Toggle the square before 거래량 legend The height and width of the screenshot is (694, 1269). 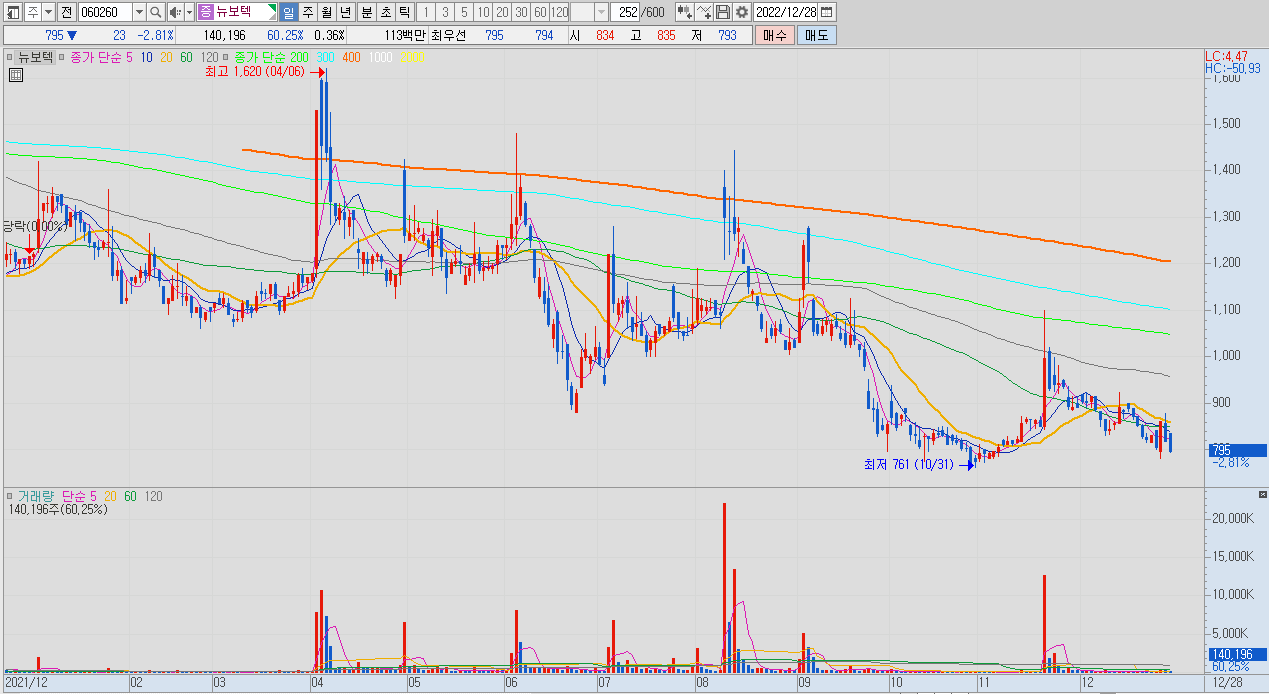11,496
